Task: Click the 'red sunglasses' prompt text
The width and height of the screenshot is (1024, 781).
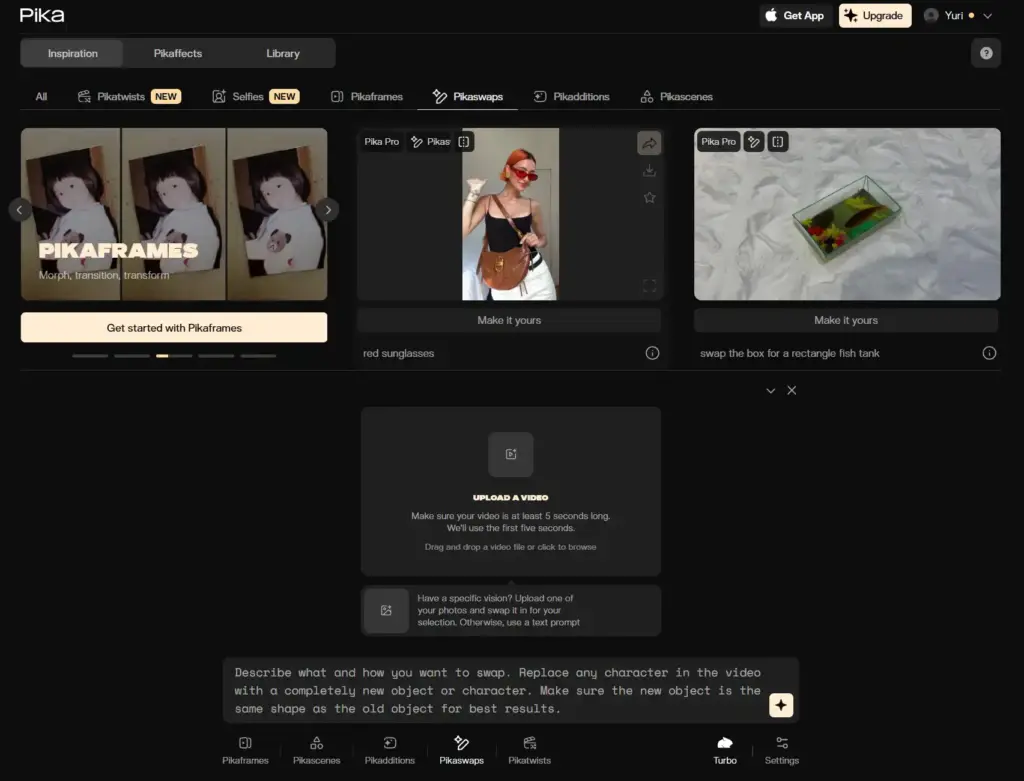Action: 398,353
